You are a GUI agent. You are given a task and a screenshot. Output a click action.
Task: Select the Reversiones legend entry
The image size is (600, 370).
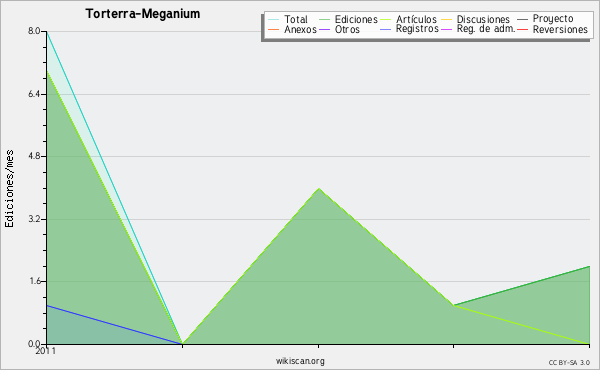(553, 29)
